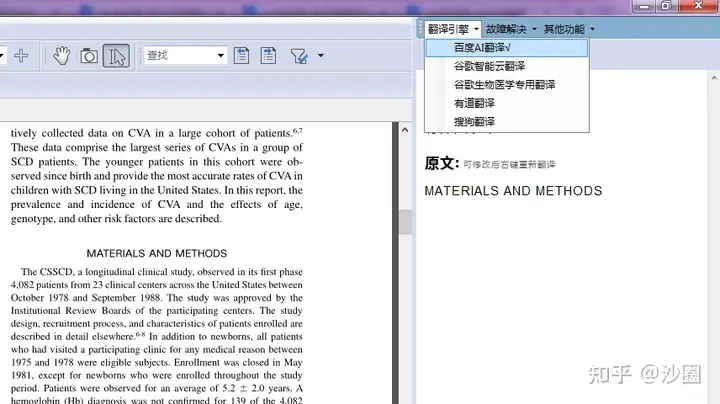The height and width of the screenshot is (404, 720).
Task: Click the PDF vertical scrollbar thumb
Action: tap(405, 222)
